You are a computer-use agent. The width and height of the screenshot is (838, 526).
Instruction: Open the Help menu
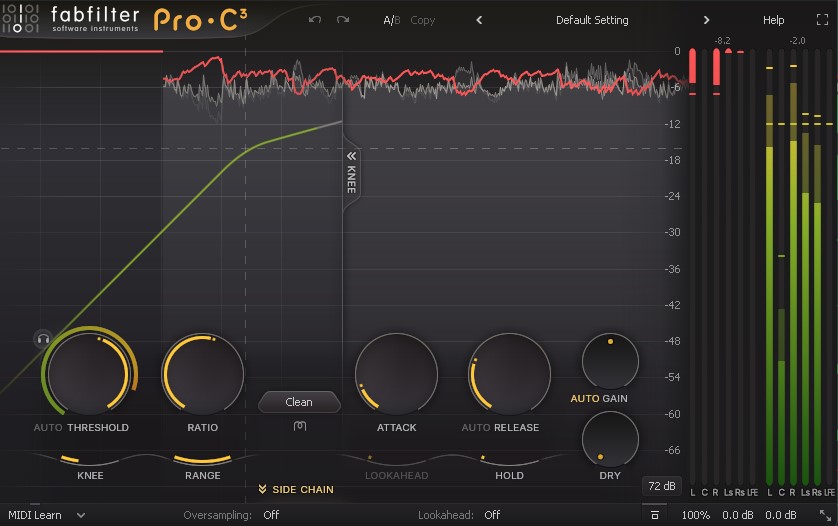pos(773,20)
